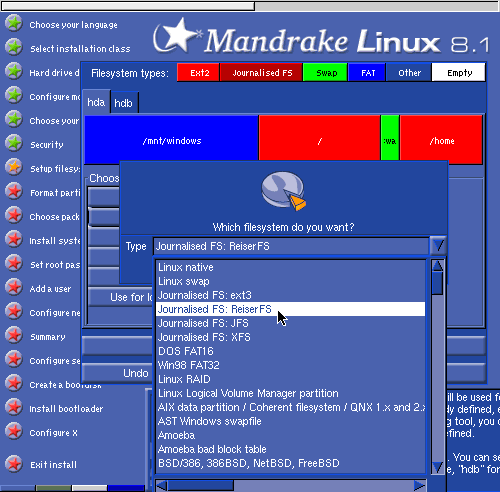Click the vertical scrollbar thumb of filesystem list

[x=437, y=283]
